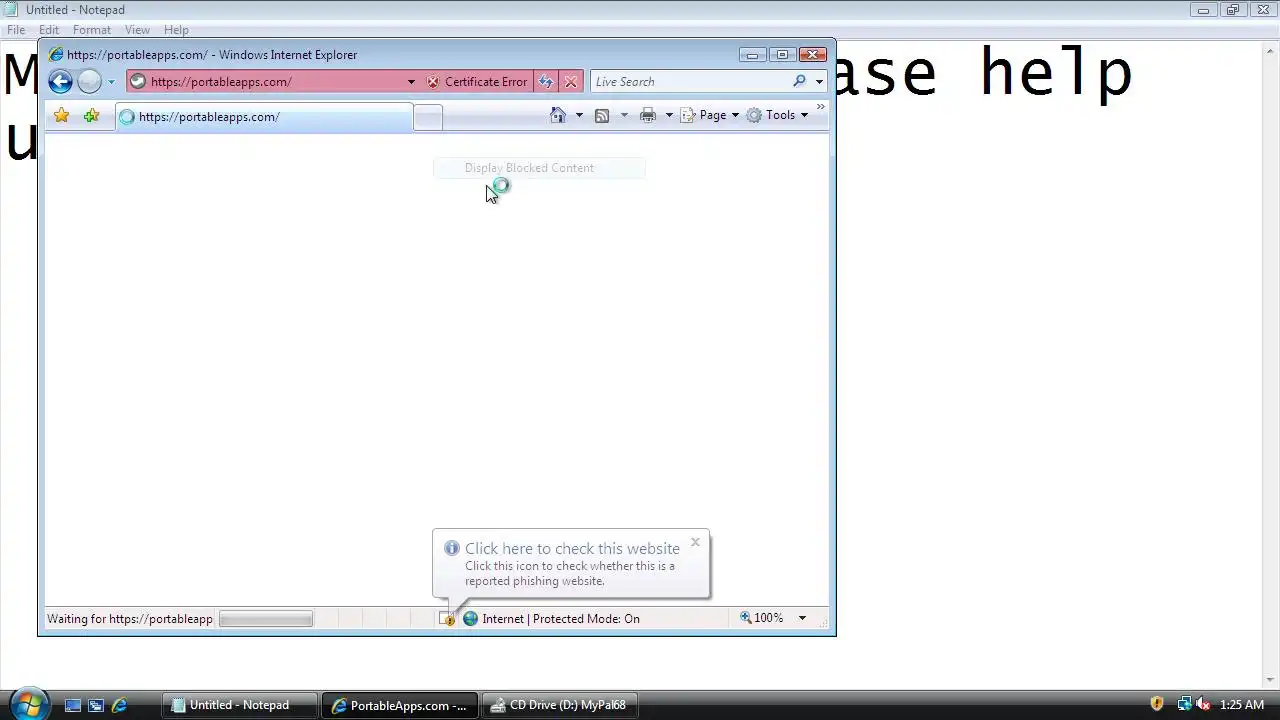Click the phishing filter status bar icon

[x=447, y=619]
